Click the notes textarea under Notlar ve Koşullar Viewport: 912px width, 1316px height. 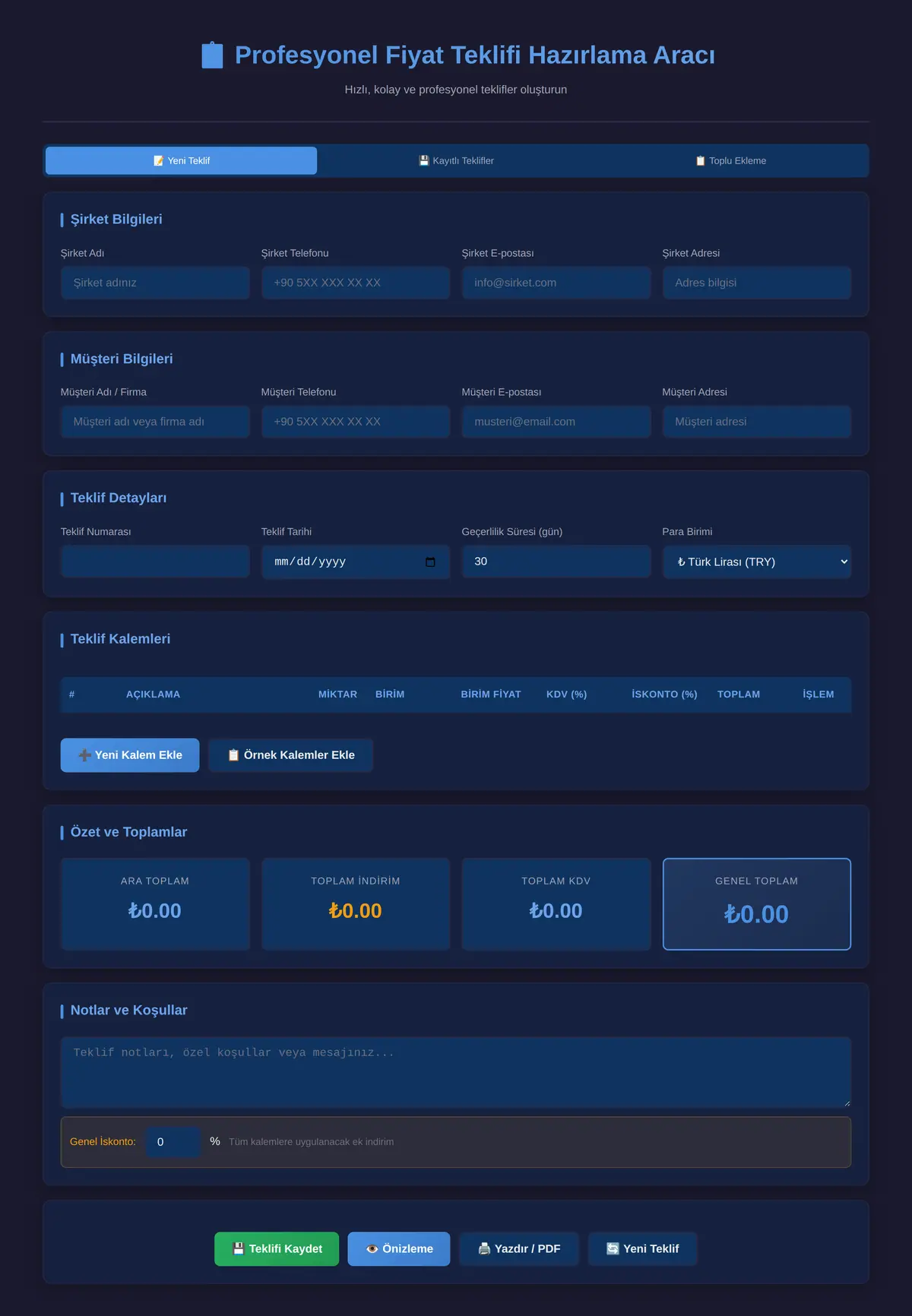[456, 1072]
